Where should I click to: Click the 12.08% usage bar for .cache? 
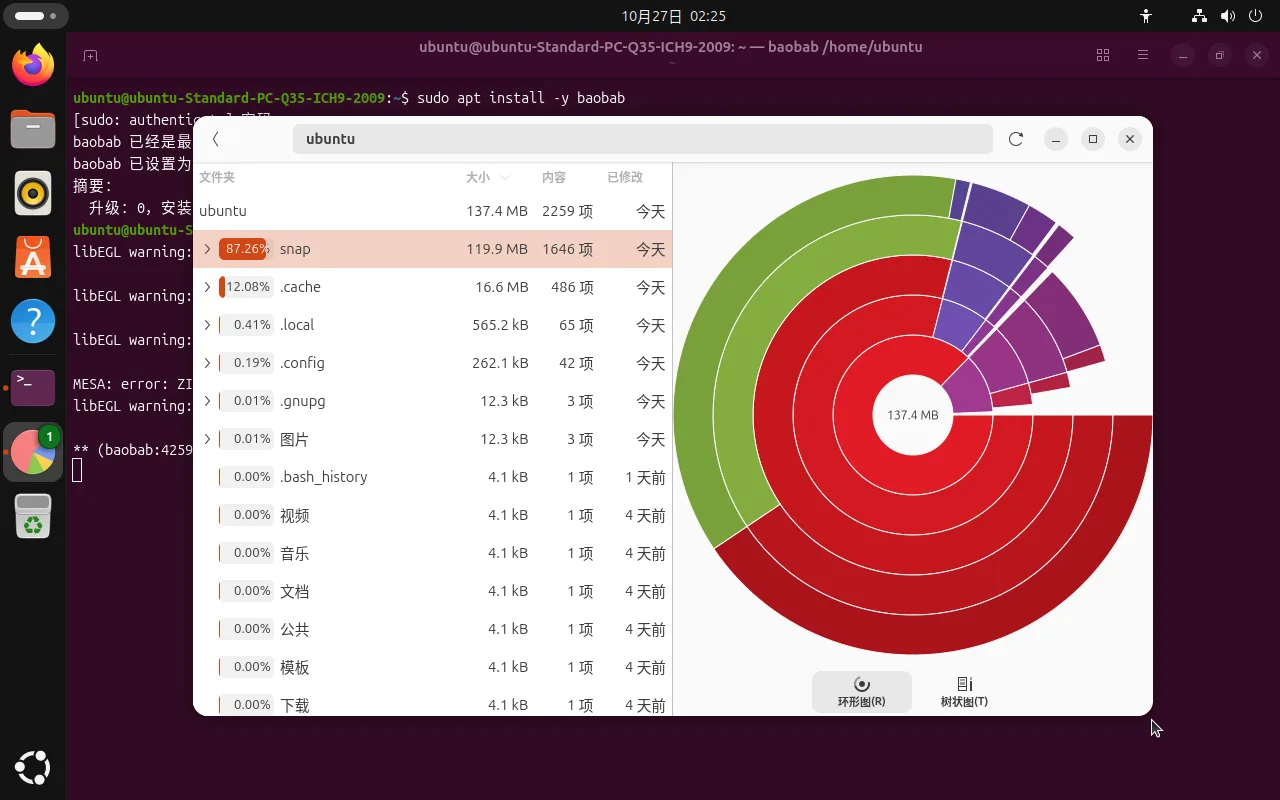coord(246,287)
